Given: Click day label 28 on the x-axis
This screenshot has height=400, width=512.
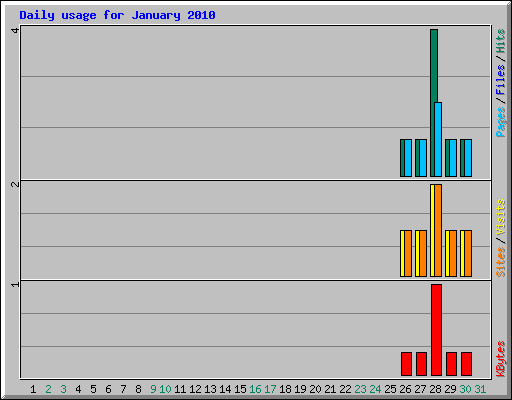Looking at the screenshot, I should point(435,389).
